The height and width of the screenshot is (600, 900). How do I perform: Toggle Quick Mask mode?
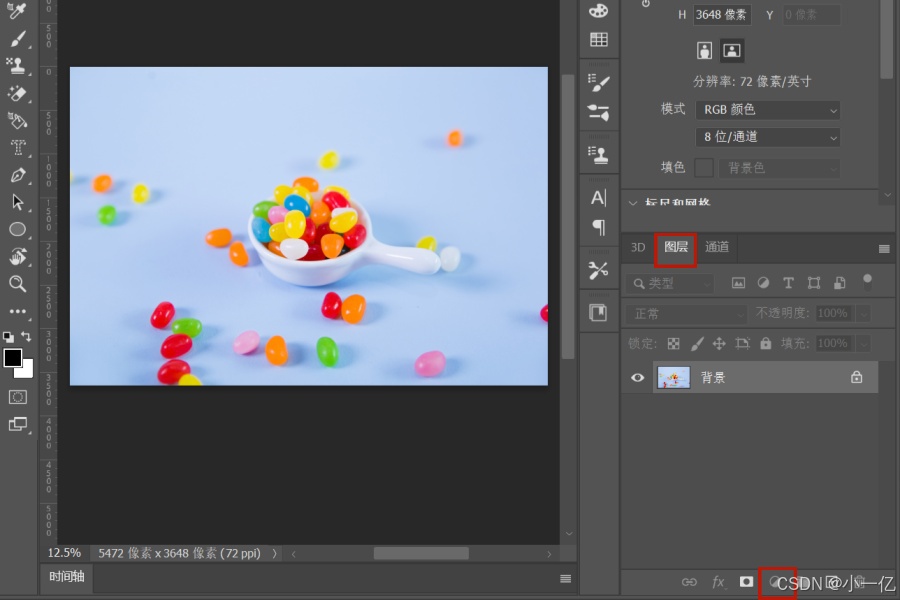point(18,397)
